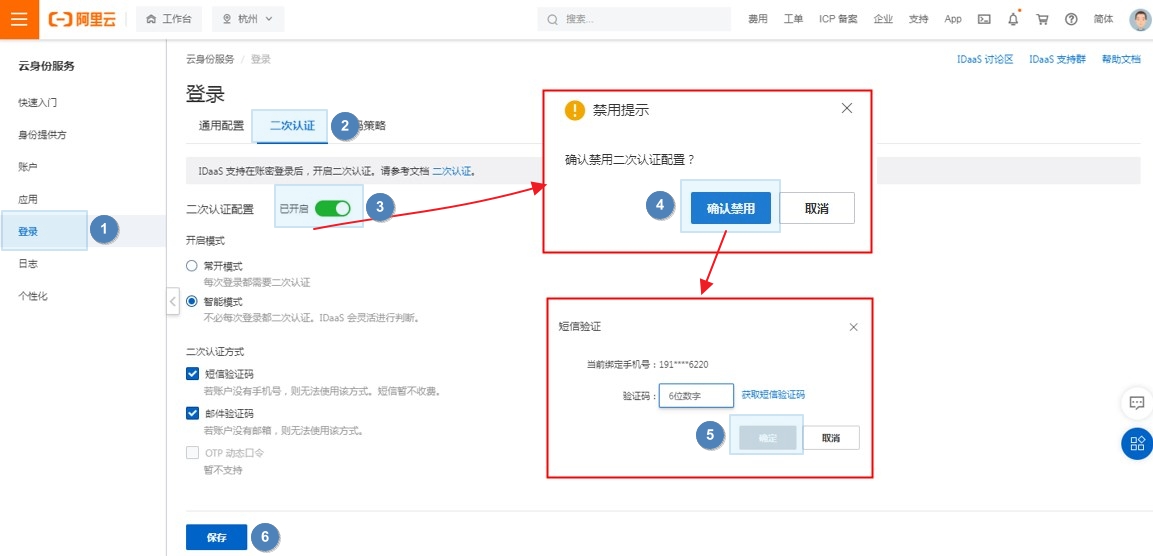Open the shopping cart icon
1153x556 pixels.
[x=1042, y=19]
